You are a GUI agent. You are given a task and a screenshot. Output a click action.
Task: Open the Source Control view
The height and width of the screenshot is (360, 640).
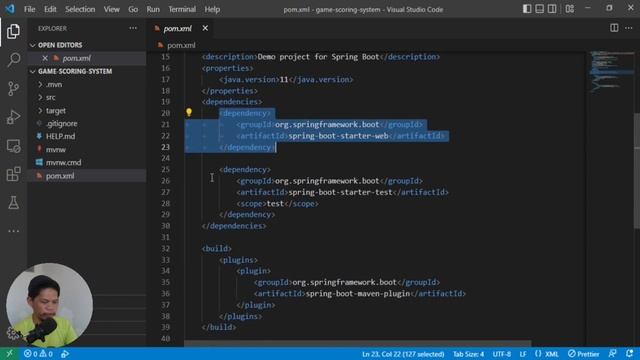coord(13,88)
